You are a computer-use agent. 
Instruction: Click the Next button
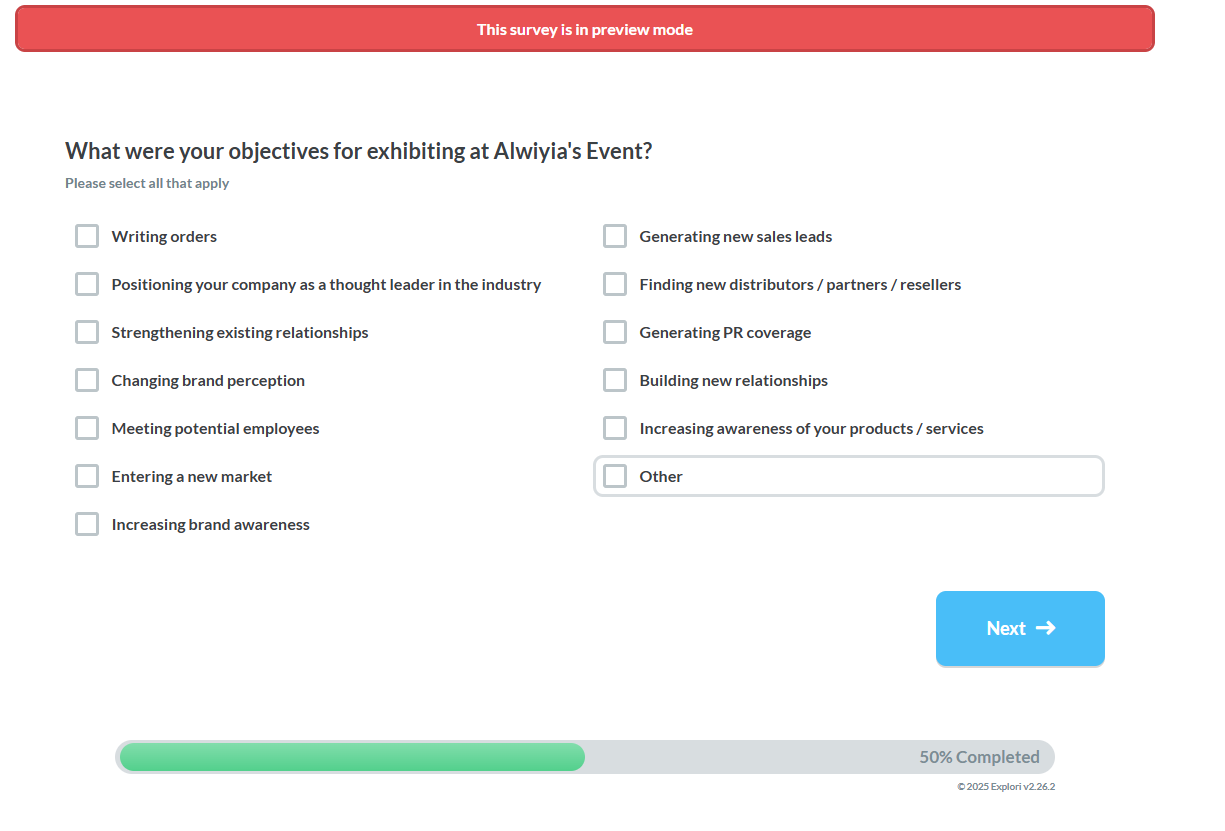(x=1005, y=628)
